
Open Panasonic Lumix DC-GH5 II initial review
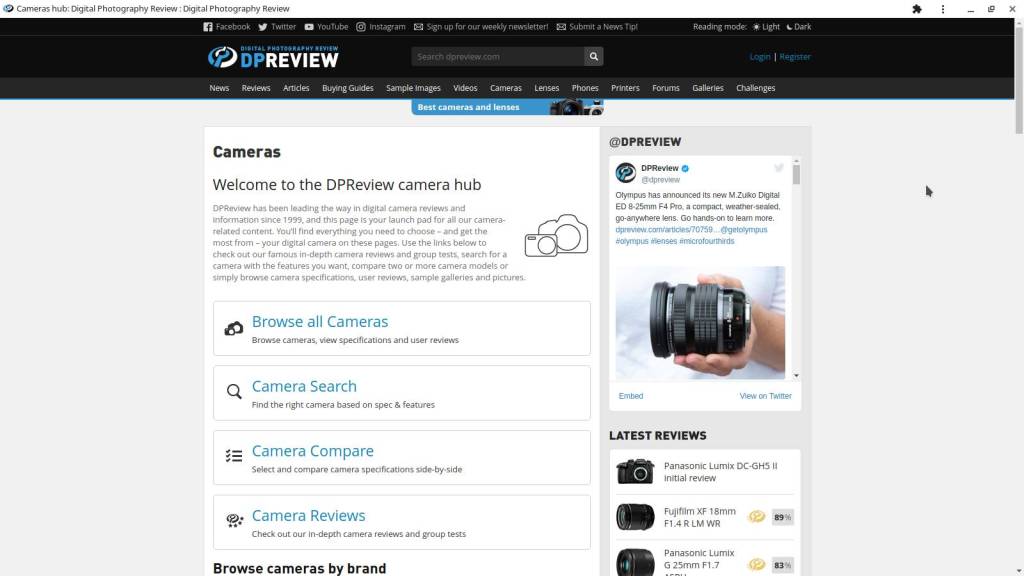click(x=720, y=472)
